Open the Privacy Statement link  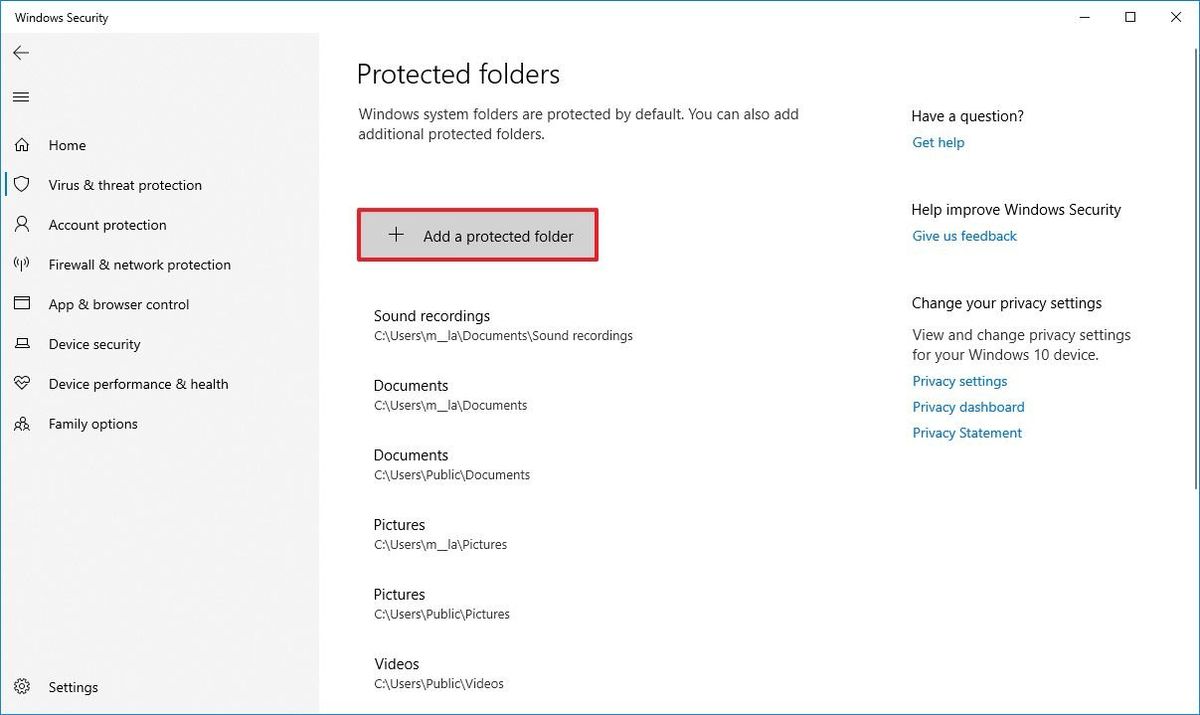click(x=967, y=433)
